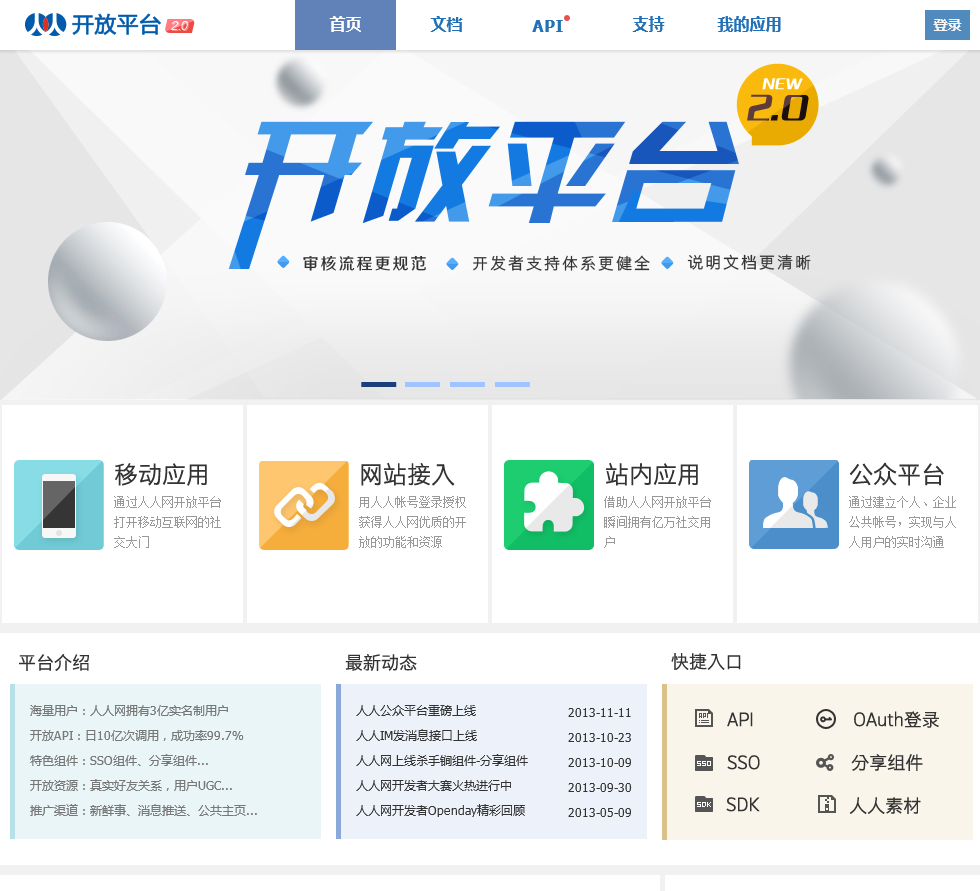Click the line 海量用户：人人网拥有3亿实名制用户
980x891 pixels.
coord(129,710)
